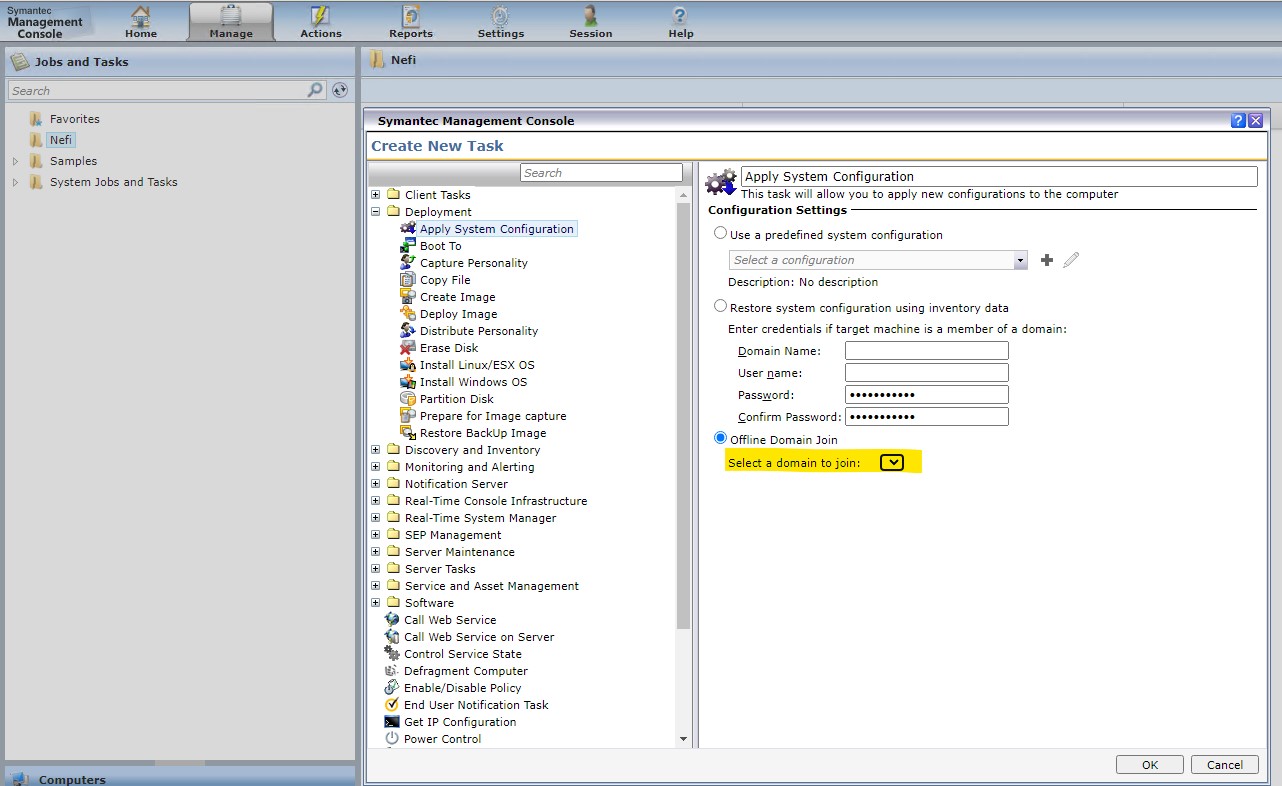Image resolution: width=1282 pixels, height=786 pixels.
Task: Click the Domain Name input field
Action: click(926, 351)
